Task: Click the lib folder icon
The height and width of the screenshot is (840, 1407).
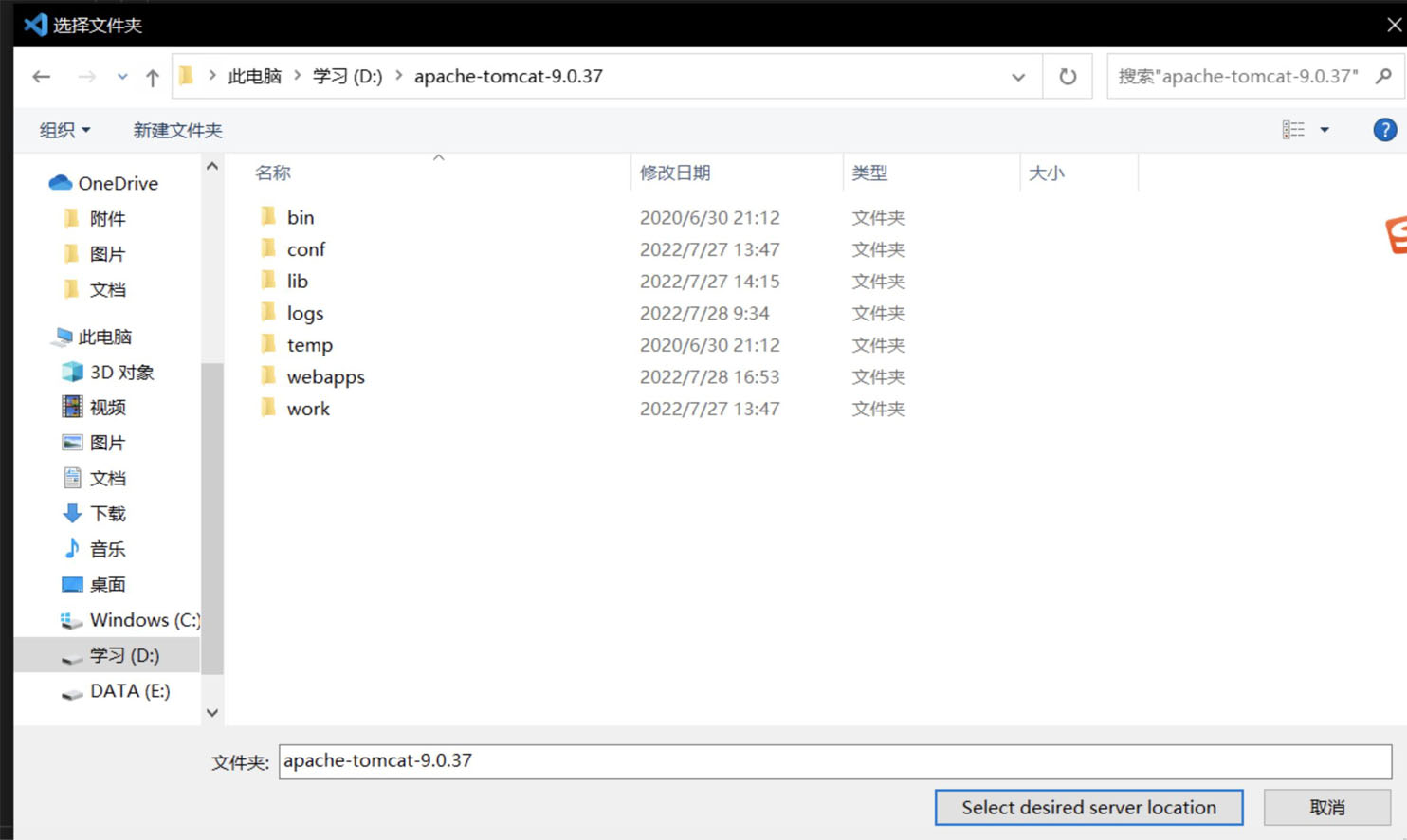Action: (x=268, y=280)
